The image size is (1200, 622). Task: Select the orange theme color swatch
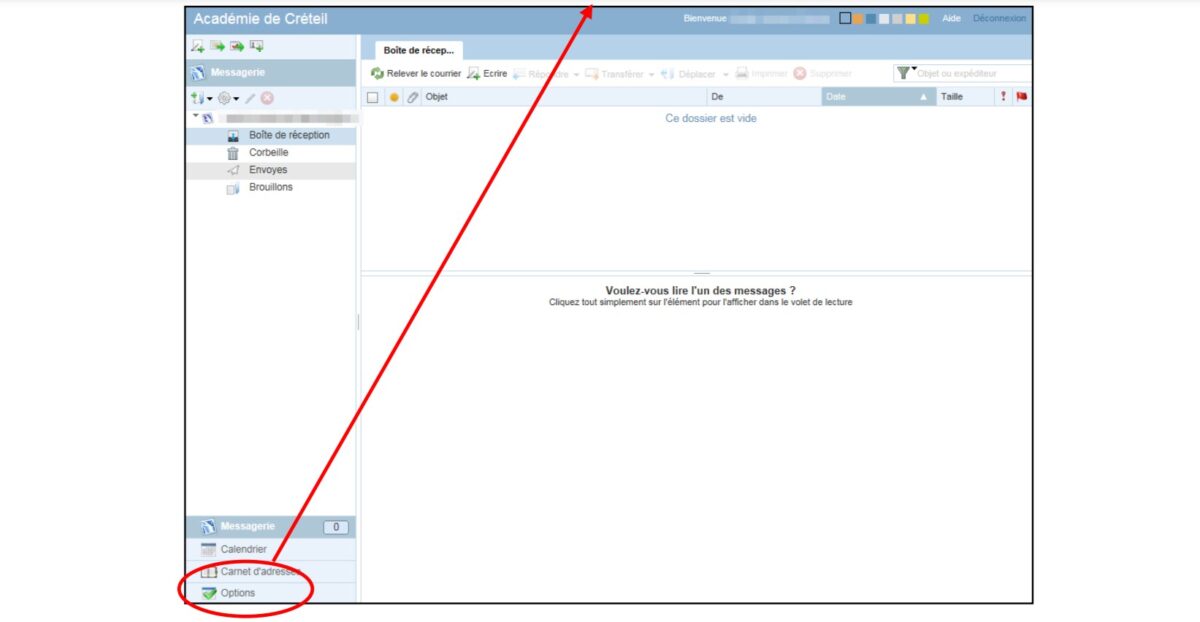point(858,18)
